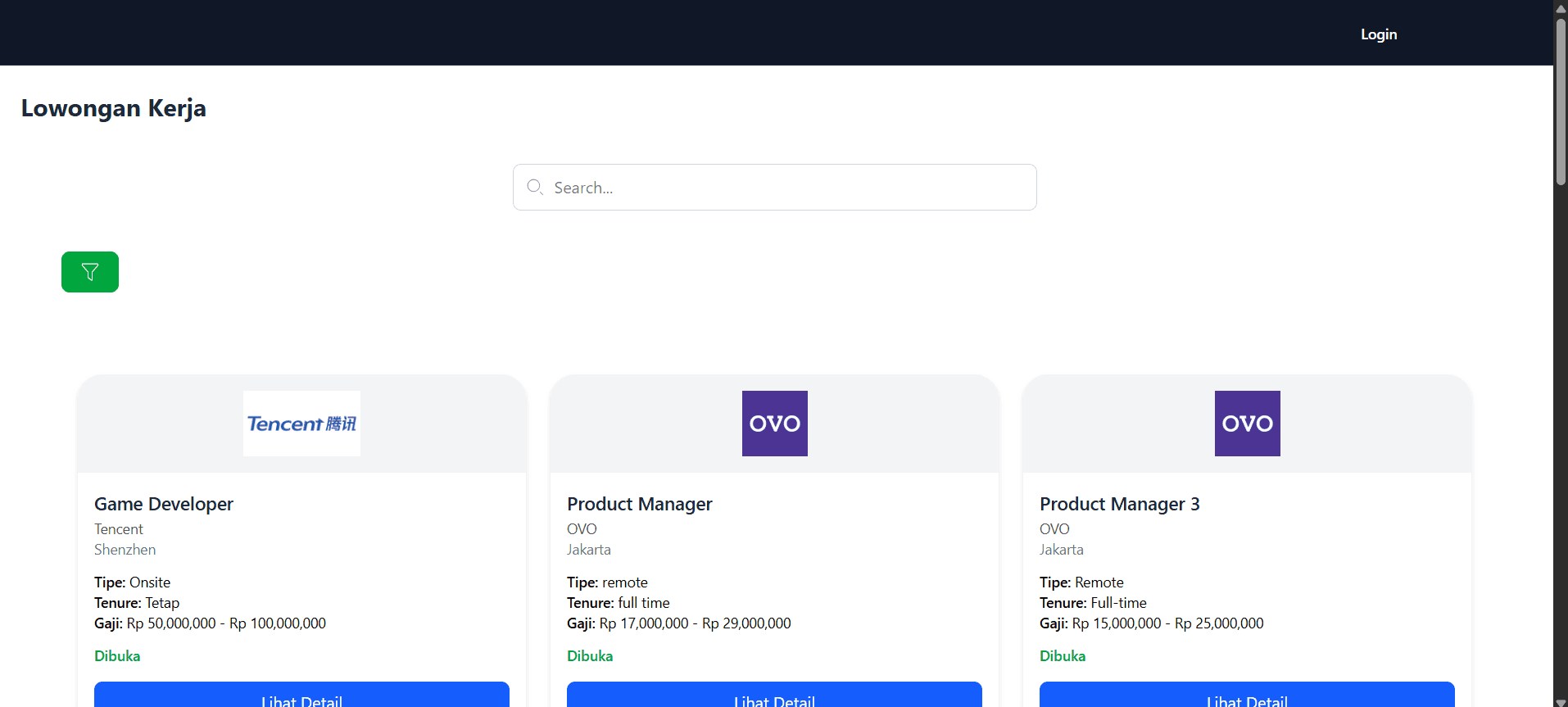Click the Shenzhen location text
This screenshot has height=707, width=1568.
pos(125,550)
